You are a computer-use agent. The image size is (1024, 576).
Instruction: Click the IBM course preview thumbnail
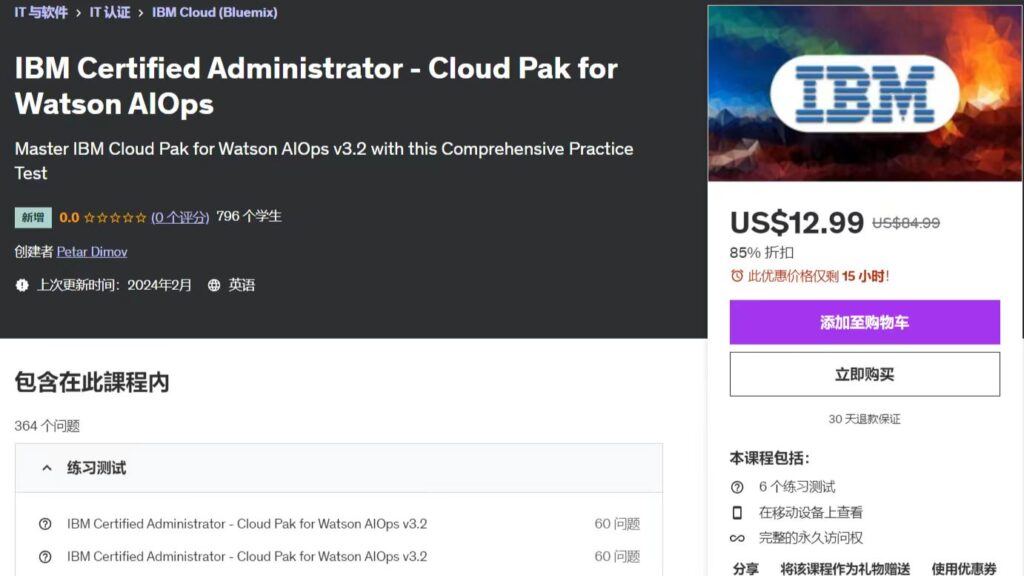(x=864, y=94)
